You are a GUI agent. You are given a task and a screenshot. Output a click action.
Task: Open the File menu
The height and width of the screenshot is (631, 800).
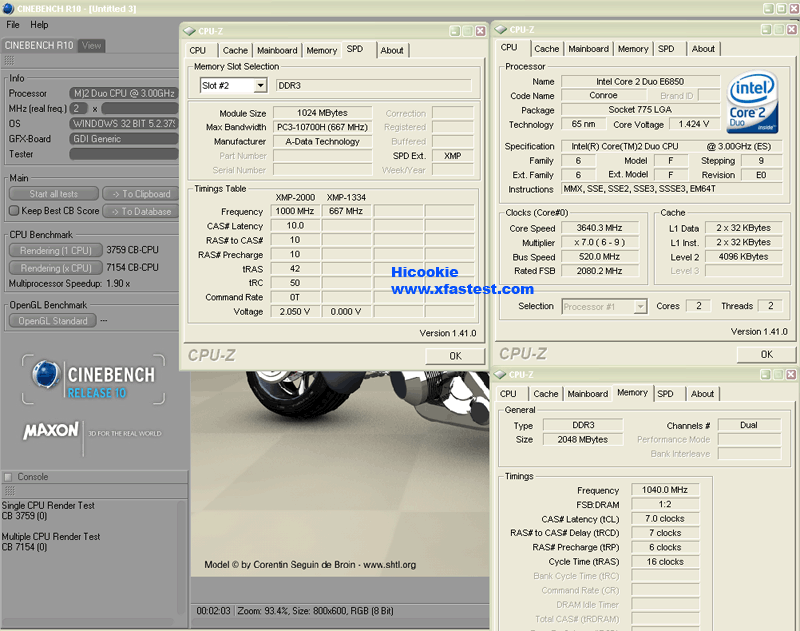(13, 24)
